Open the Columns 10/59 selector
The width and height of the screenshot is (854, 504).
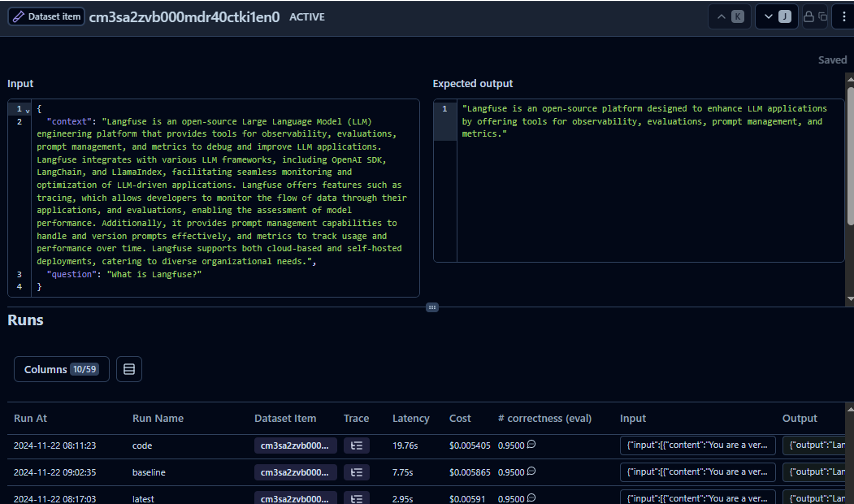coord(61,369)
